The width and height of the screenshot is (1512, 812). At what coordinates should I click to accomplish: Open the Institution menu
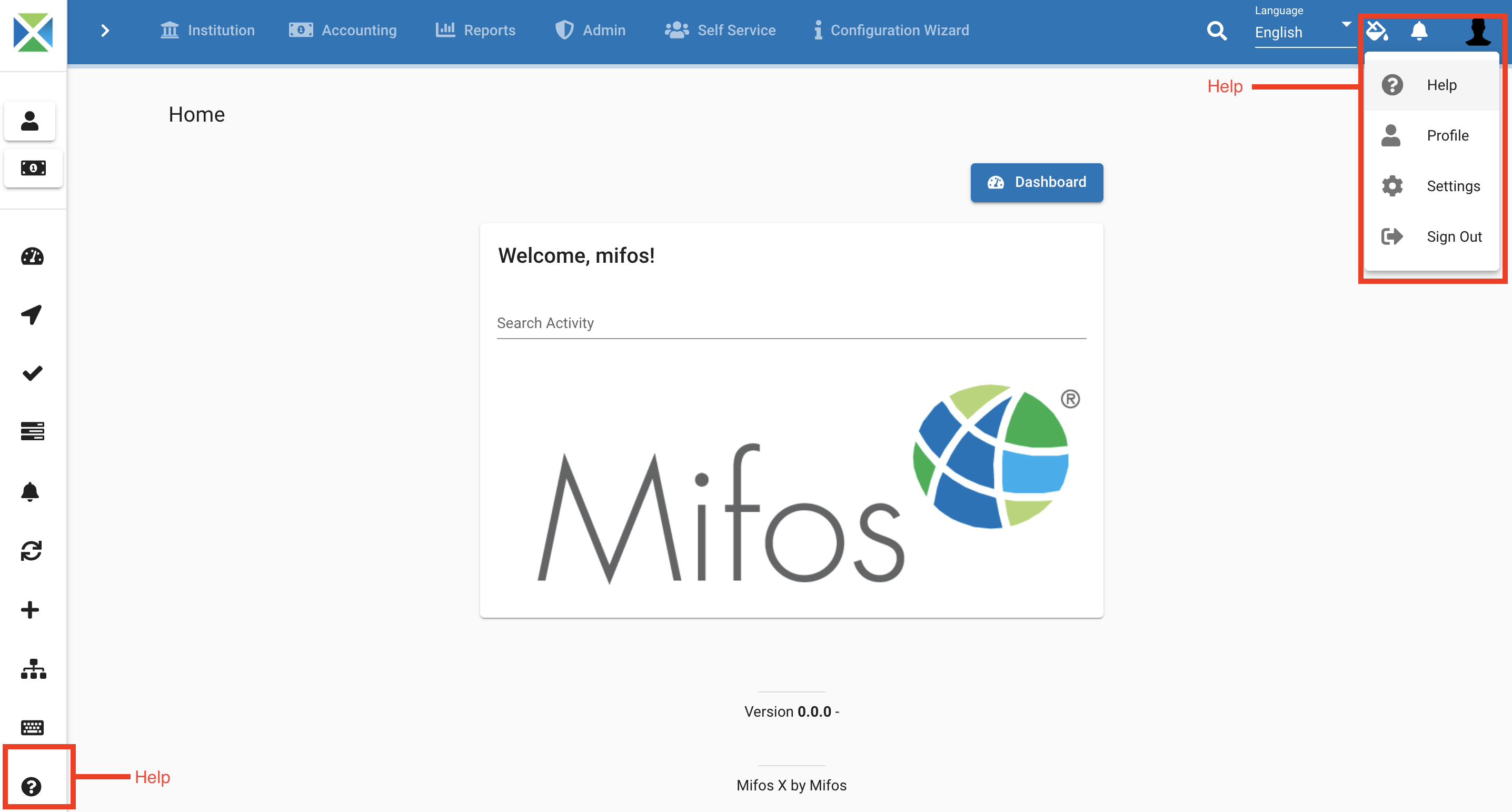(x=208, y=31)
